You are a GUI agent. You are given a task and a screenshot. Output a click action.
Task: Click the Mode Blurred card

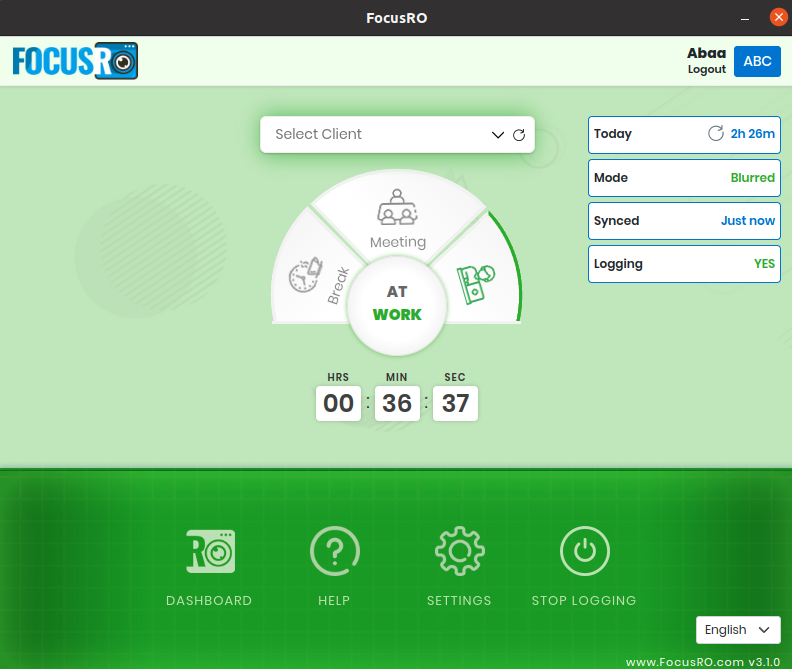coord(684,178)
